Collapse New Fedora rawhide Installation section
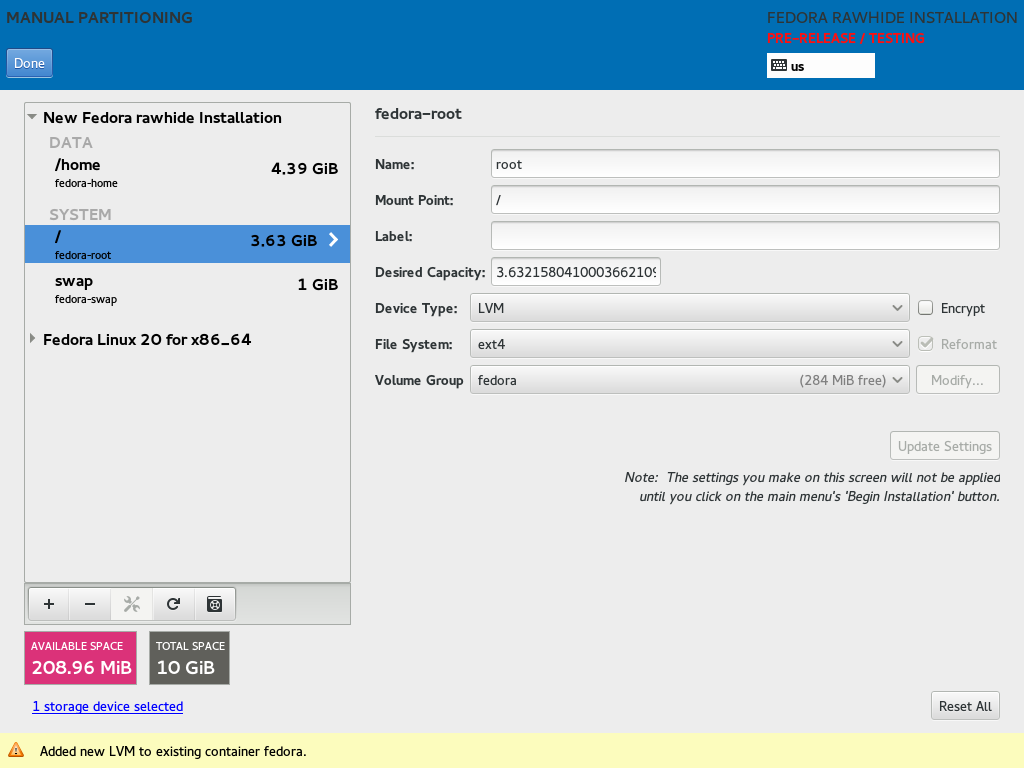Screen dimensions: 1024x768 (32, 117)
